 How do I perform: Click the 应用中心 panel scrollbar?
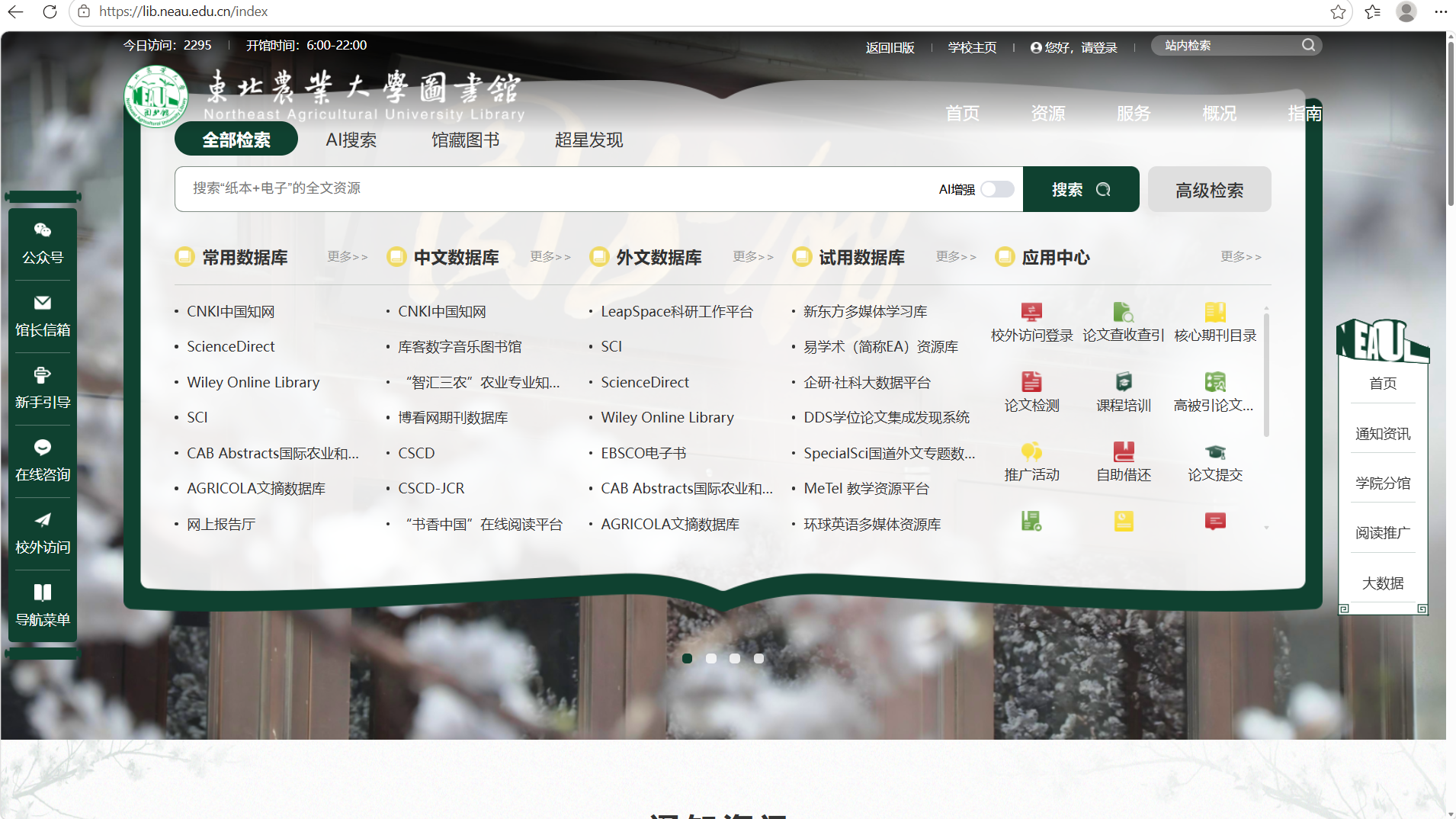pyautogui.click(x=1266, y=374)
